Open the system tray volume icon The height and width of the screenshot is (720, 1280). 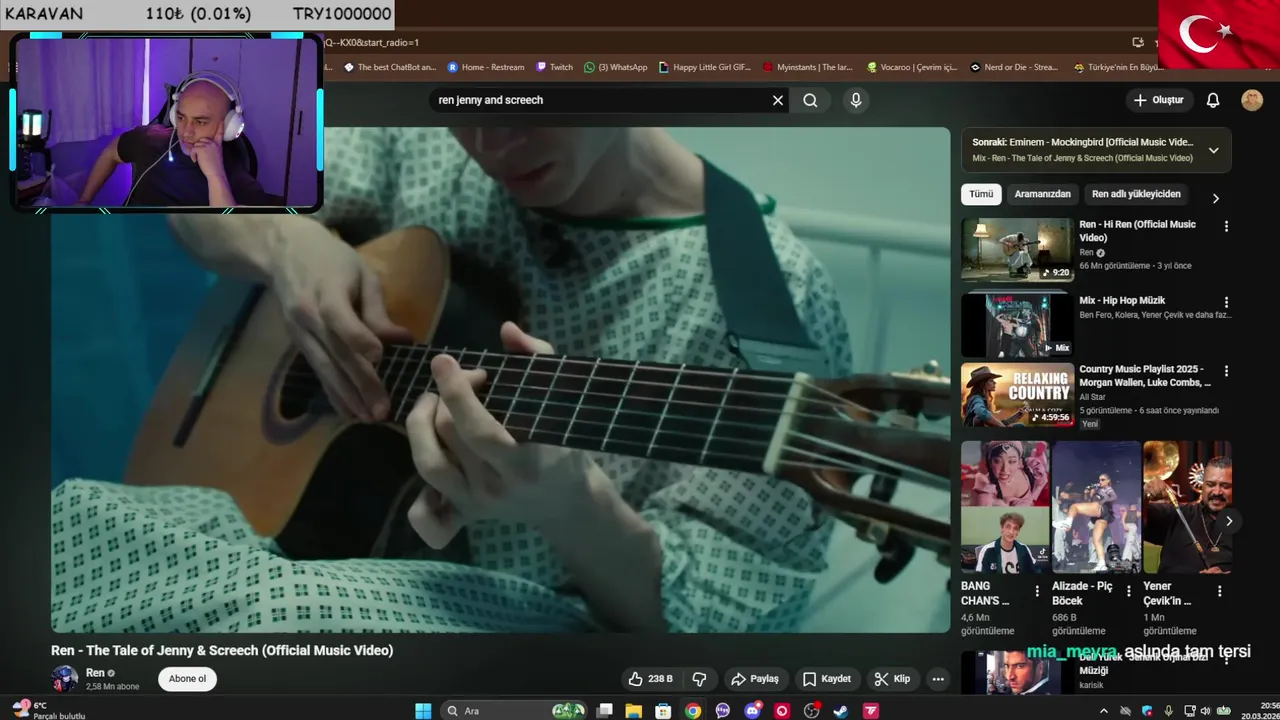coord(1205,711)
